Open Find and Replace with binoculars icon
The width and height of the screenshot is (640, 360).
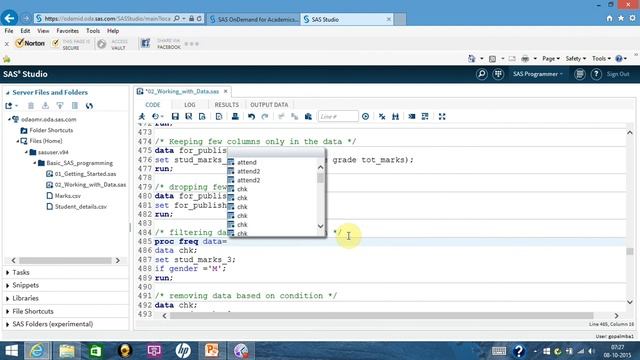click(x=395, y=117)
